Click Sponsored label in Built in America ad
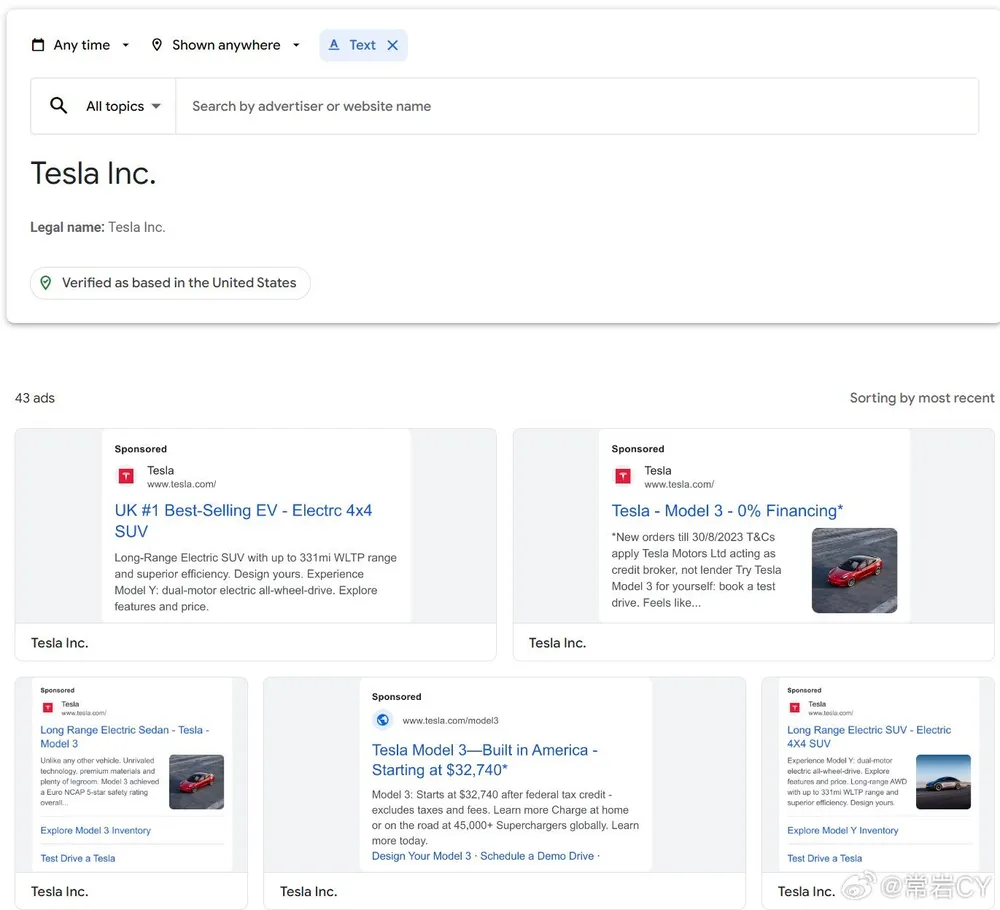 pyautogui.click(x=397, y=696)
